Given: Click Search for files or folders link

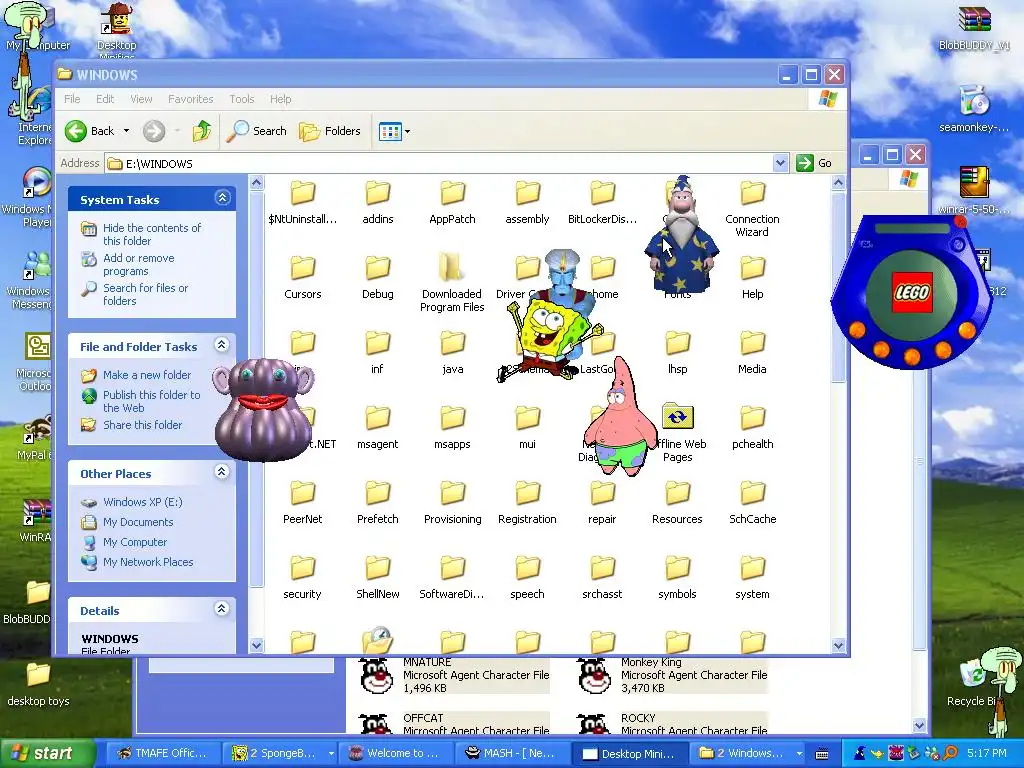Looking at the screenshot, I should (145, 295).
